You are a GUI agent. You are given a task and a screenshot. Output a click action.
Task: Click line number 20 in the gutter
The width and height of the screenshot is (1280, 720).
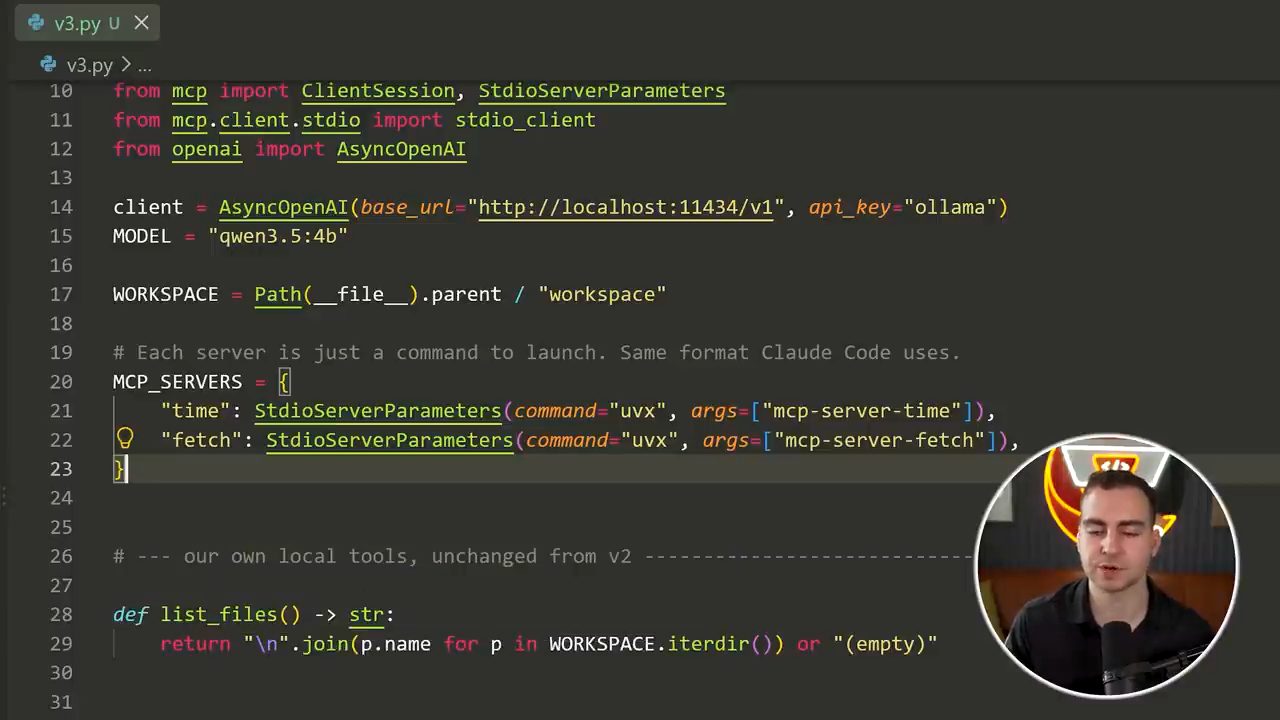tap(60, 382)
